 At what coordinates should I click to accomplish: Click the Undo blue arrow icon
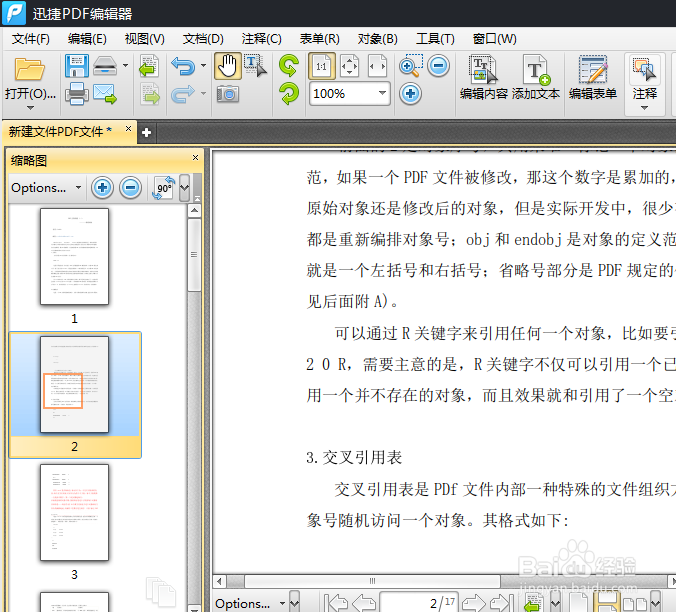pyautogui.click(x=183, y=66)
